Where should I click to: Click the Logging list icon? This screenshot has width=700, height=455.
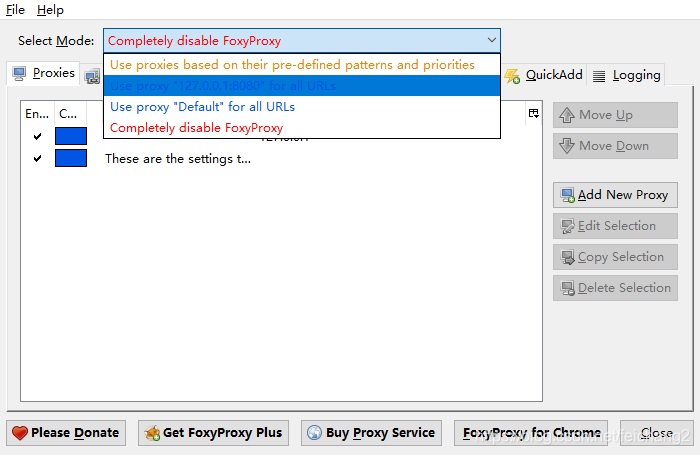(x=599, y=76)
